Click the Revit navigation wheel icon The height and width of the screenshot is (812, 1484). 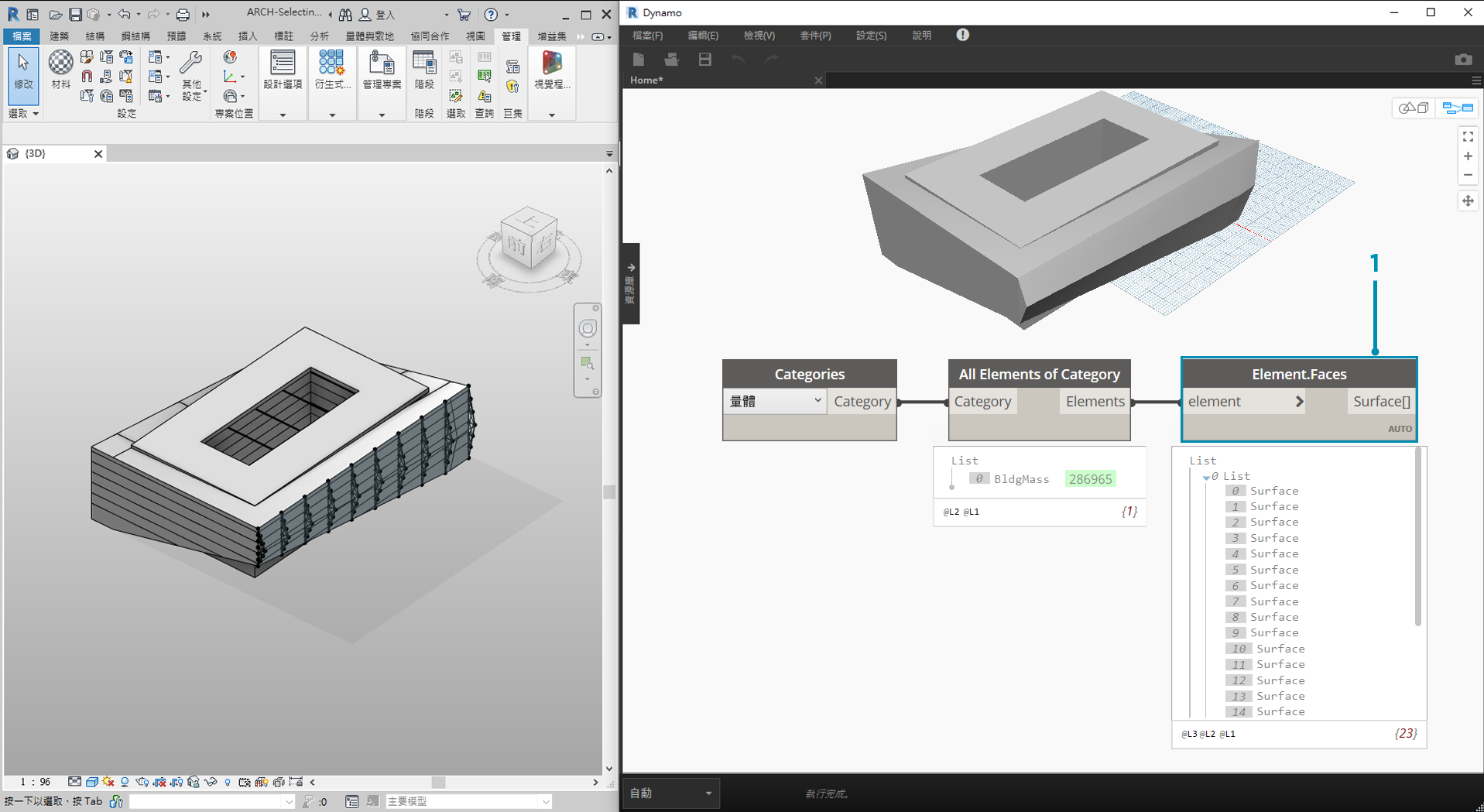(588, 329)
